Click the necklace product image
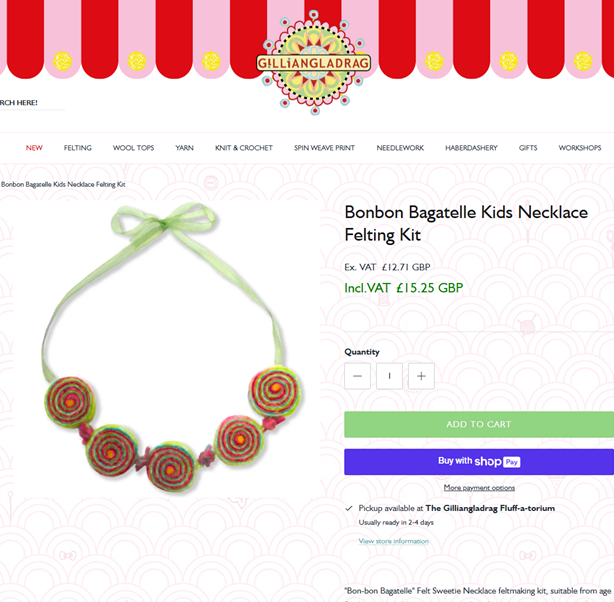614x602 pixels. pos(167,349)
